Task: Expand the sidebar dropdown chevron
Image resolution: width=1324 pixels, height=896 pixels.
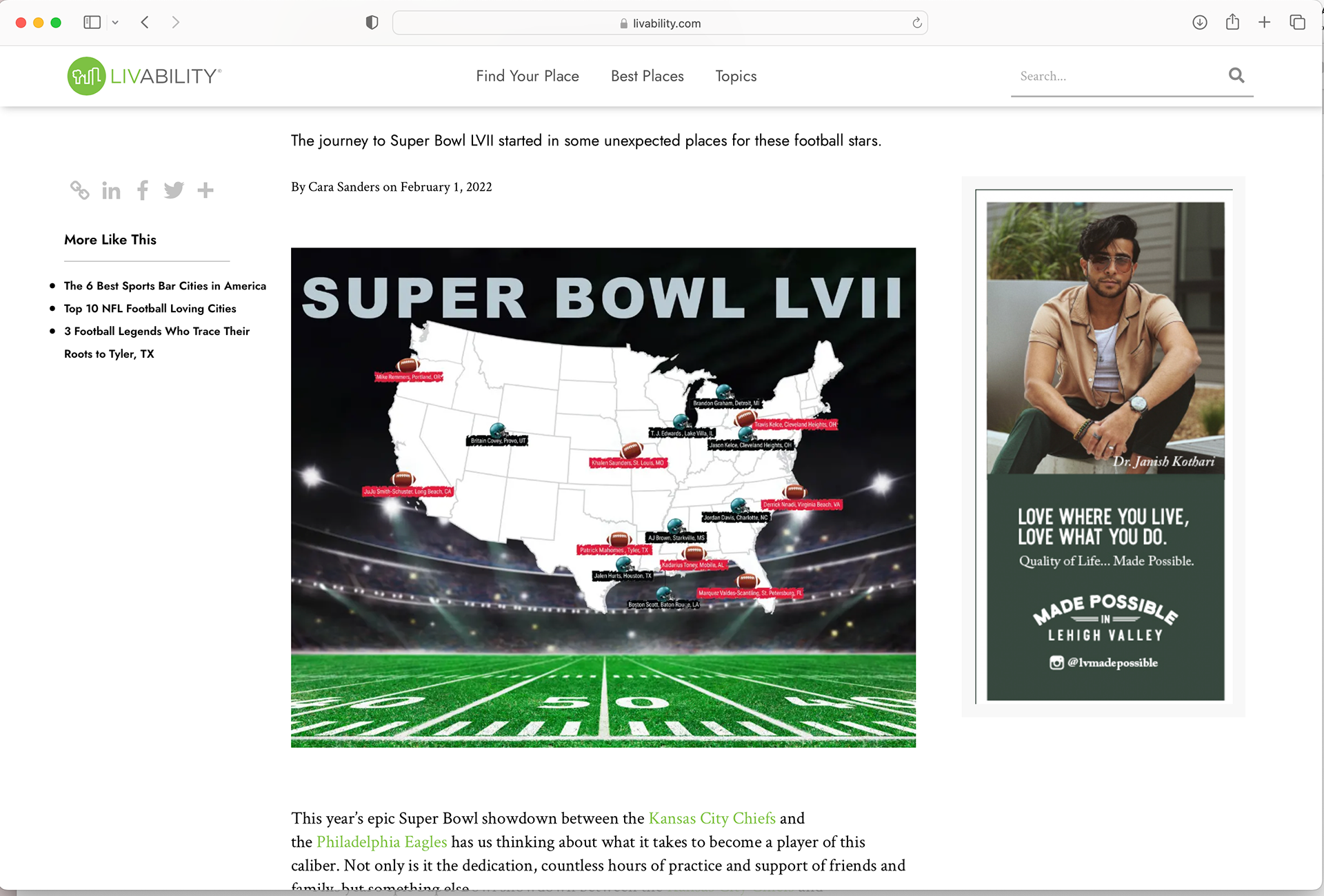Action: pyautogui.click(x=115, y=23)
